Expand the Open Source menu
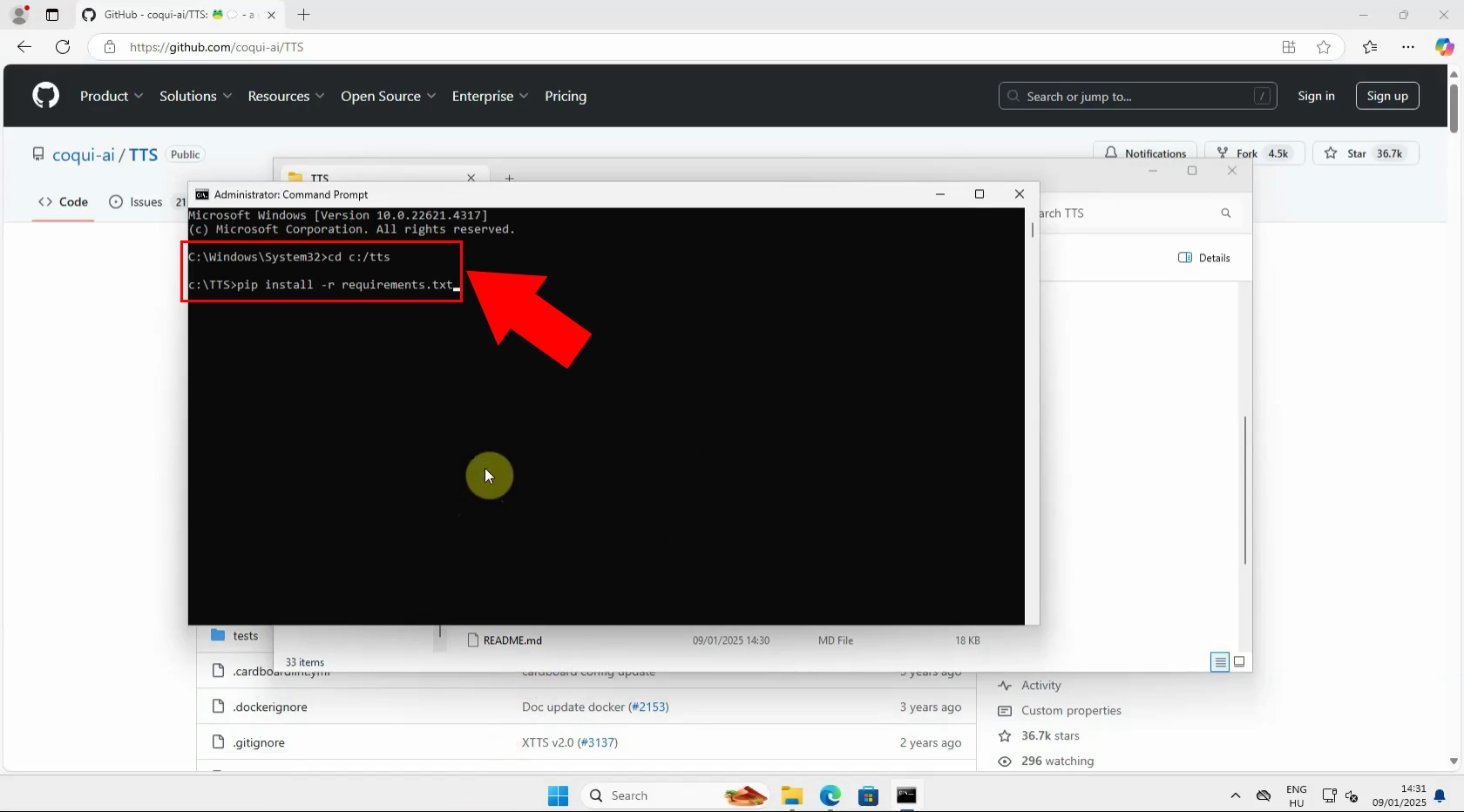Screen dimensions: 1464x812 tap(388, 96)
